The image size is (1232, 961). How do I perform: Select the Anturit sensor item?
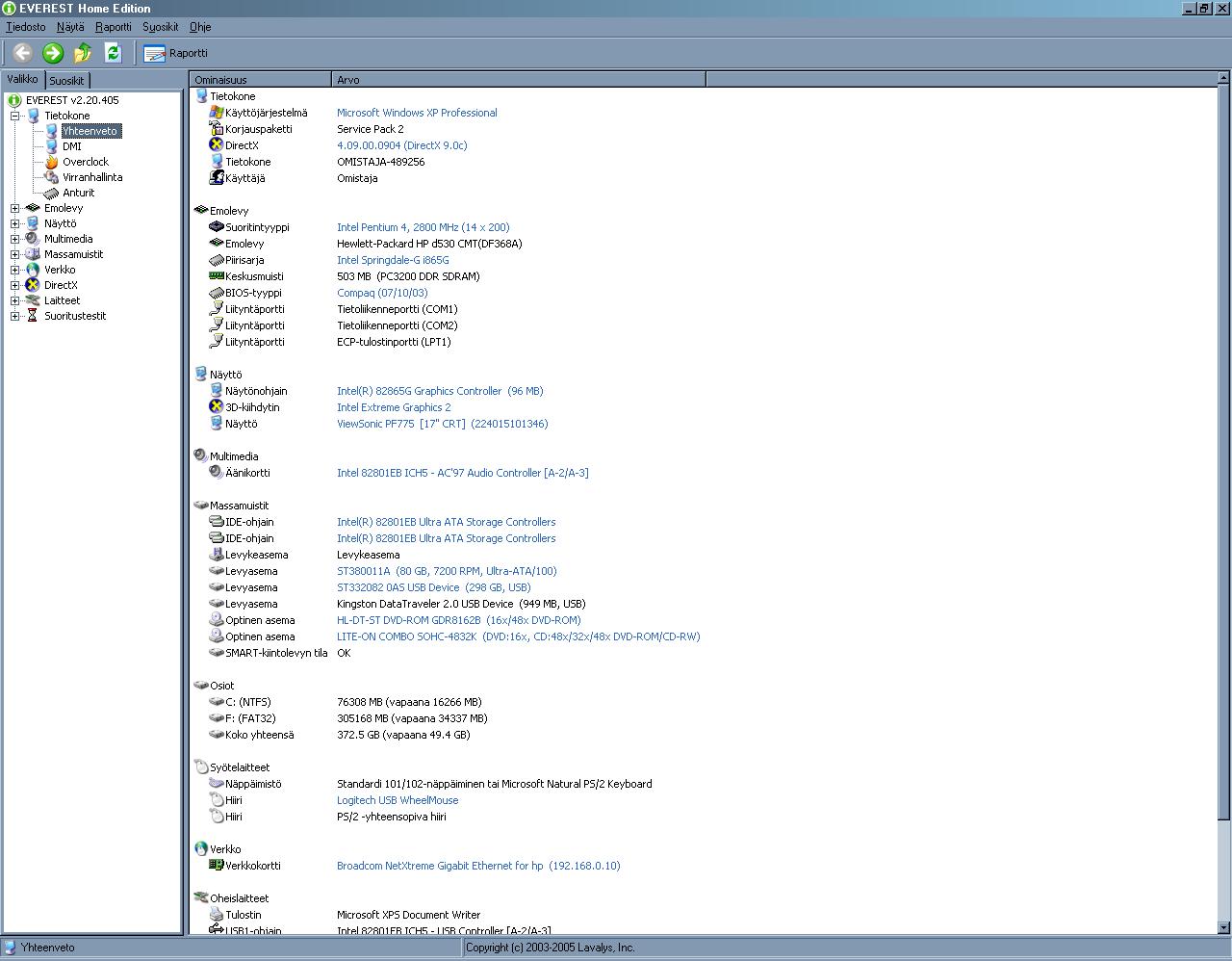(x=78, y=193)
